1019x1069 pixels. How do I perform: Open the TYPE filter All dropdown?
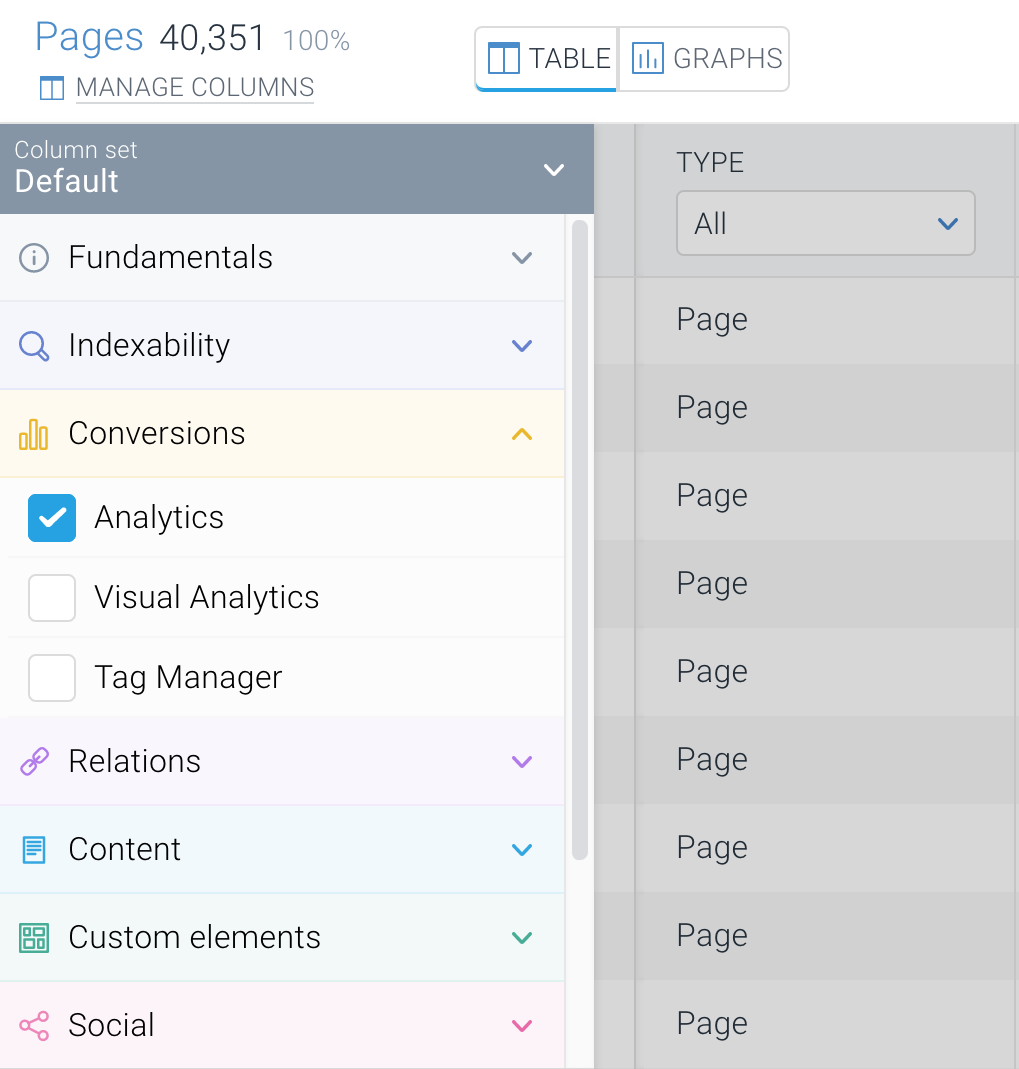[825, 224]
